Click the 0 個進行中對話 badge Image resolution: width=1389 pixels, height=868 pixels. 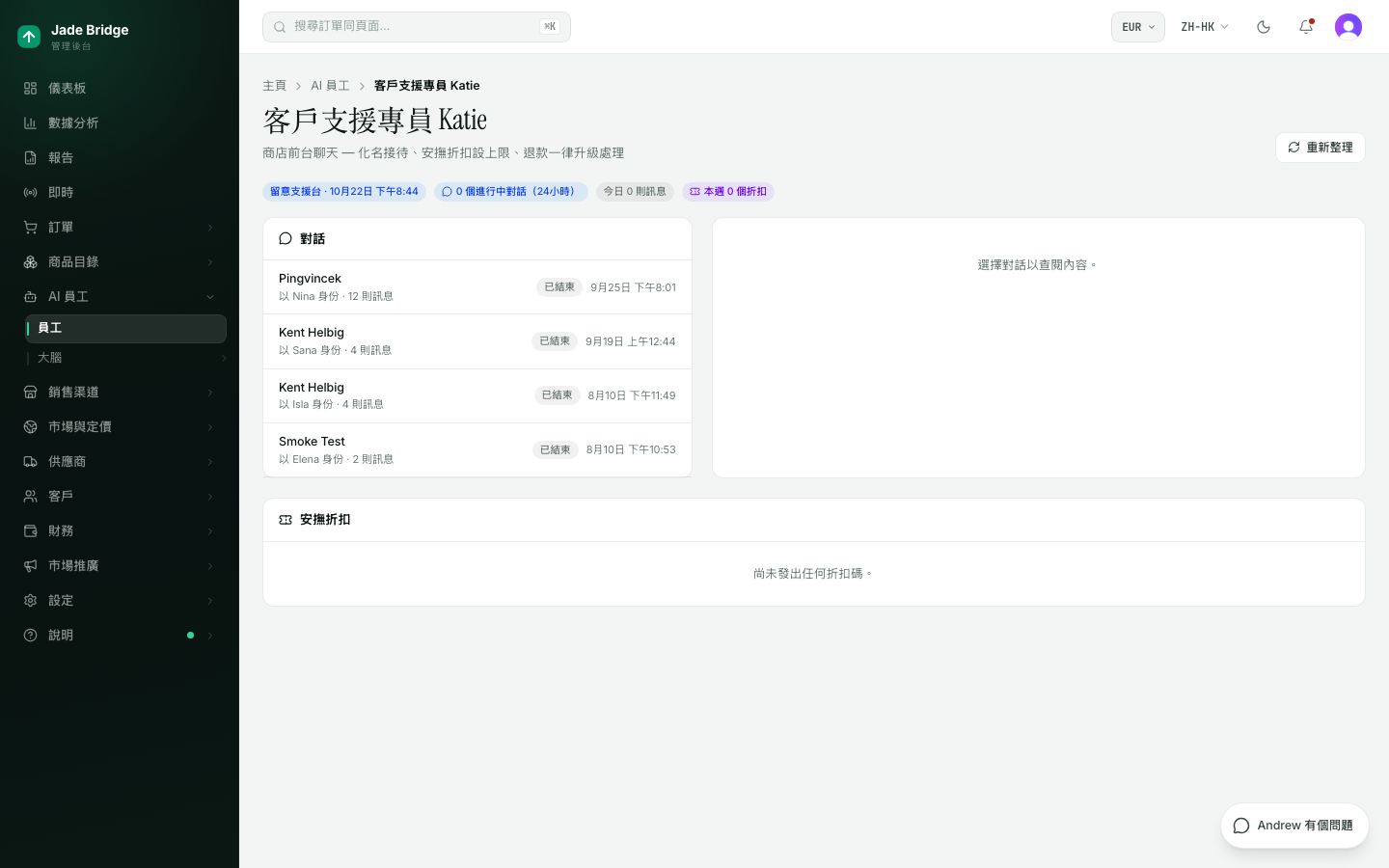point(511,192)
